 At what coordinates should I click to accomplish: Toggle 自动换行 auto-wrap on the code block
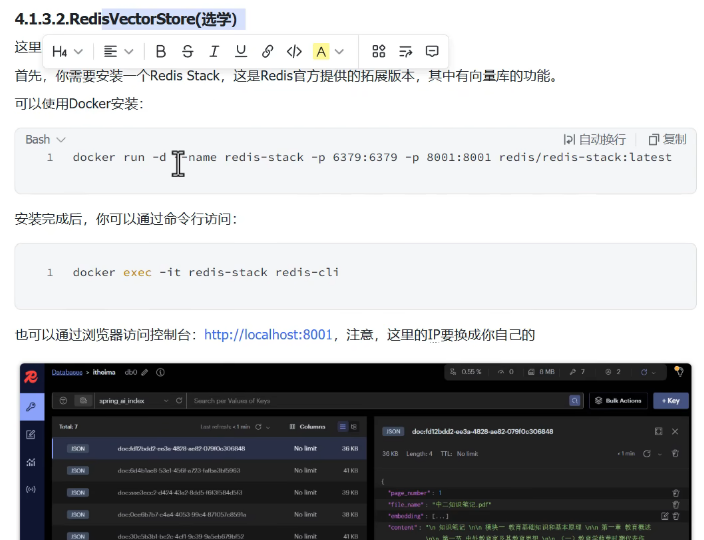click(594, 140)
